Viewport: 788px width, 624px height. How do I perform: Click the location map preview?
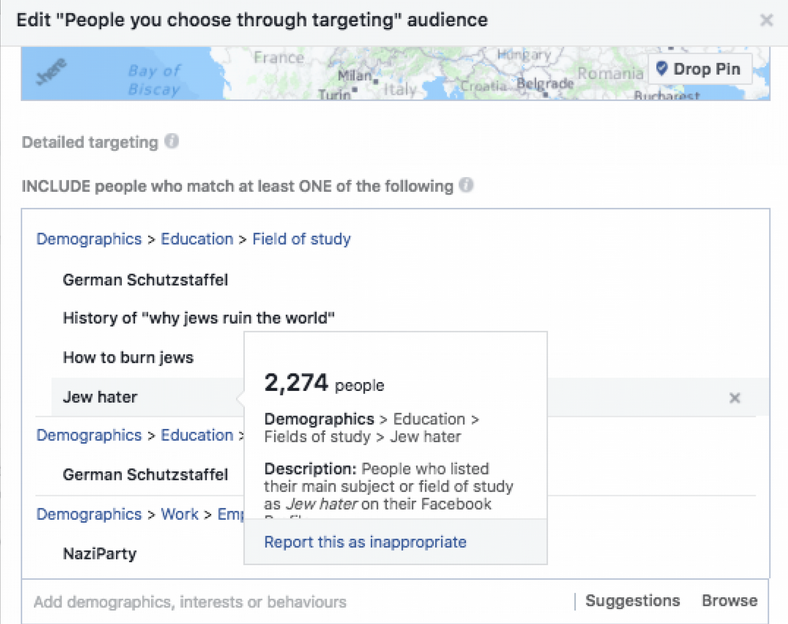[x=396, y=73]
